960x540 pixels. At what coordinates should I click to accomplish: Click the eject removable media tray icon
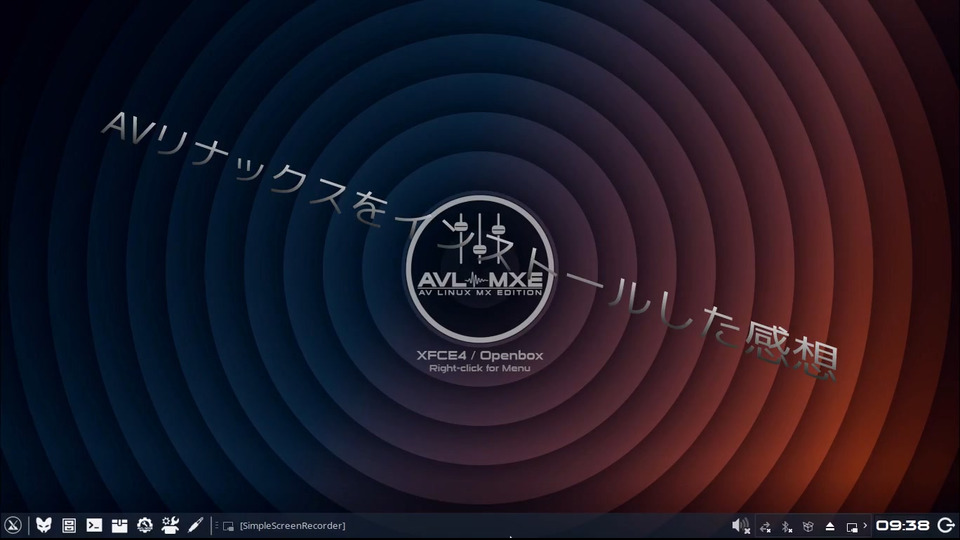coord(830,527)
